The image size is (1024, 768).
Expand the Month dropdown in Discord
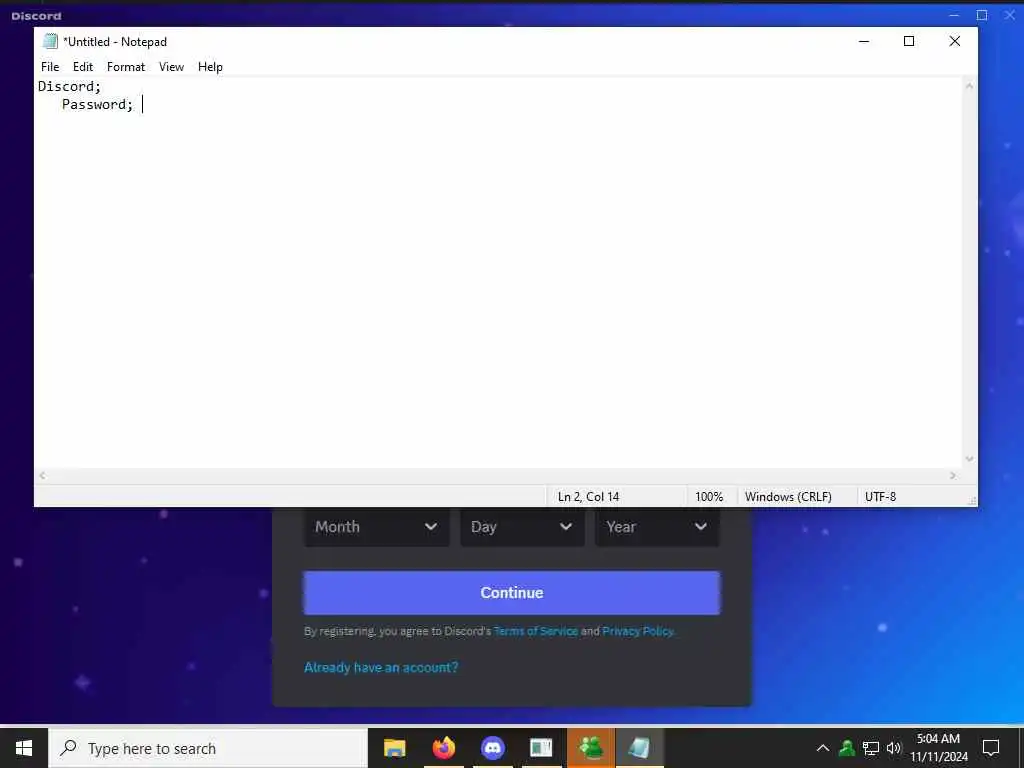pos(376,527)
